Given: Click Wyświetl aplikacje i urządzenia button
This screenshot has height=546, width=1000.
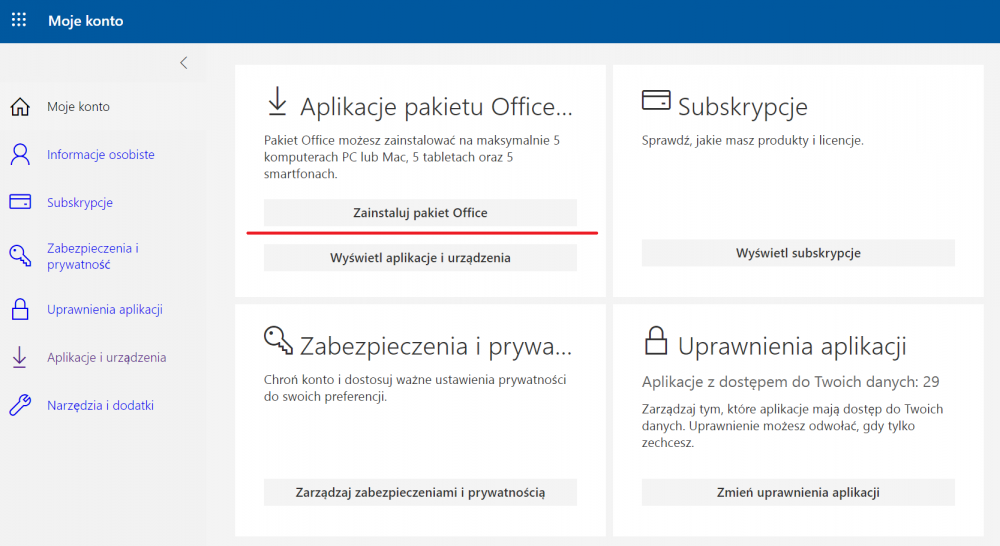Looking at the screenshot, I should 420,258.
